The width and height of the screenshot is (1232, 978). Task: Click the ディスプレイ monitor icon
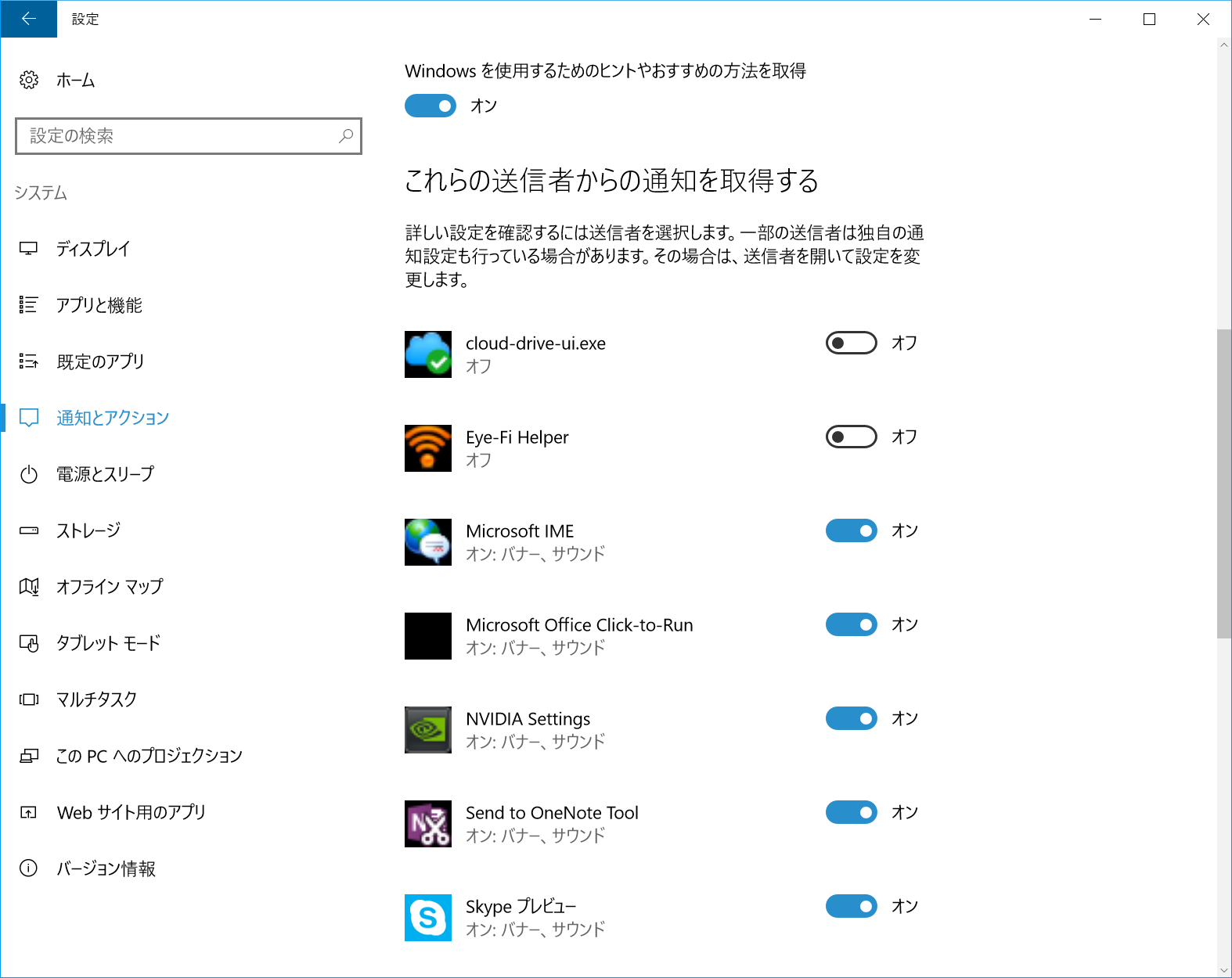pos(29,249)
